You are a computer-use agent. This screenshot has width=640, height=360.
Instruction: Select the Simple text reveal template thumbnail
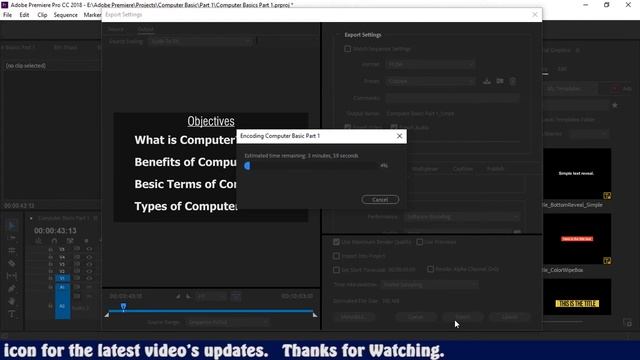[577, 173]
